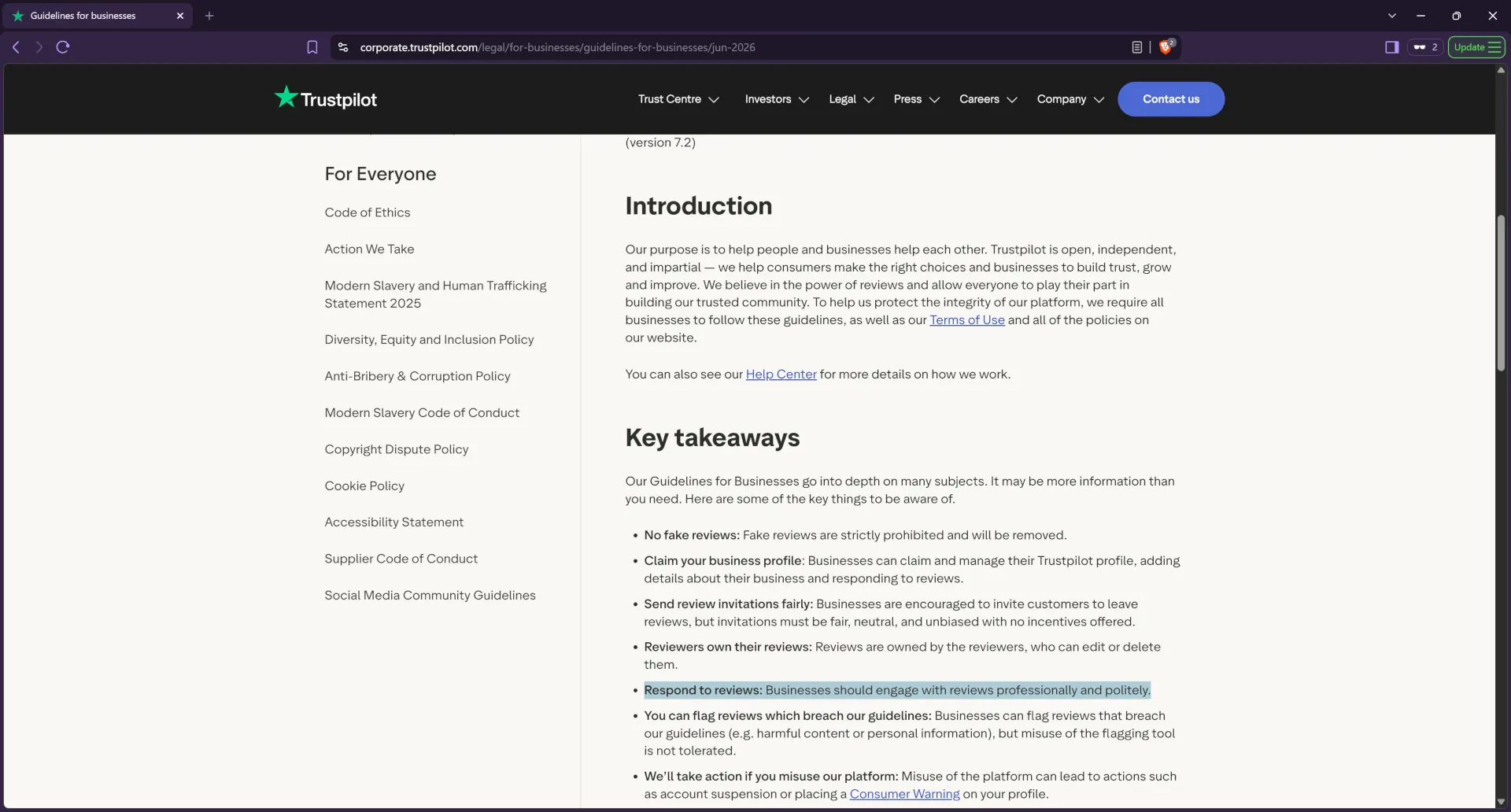Click the Trustpilot star logo

(325, 98)
